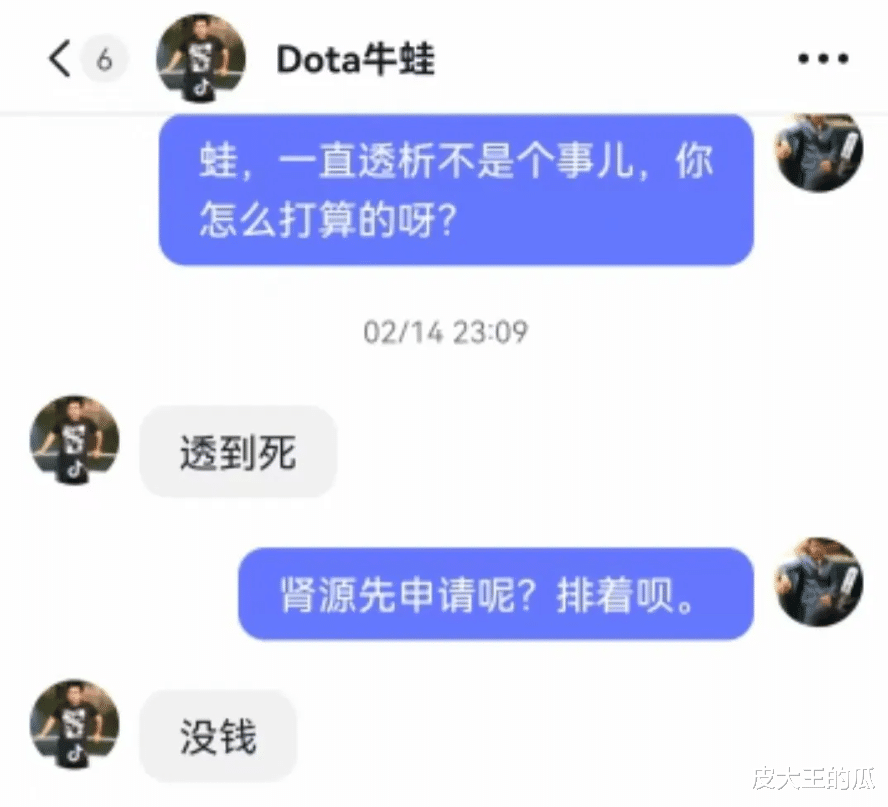Select the message starting with 蛙，一直透析

pyautogui.click(x=456, y=190)
